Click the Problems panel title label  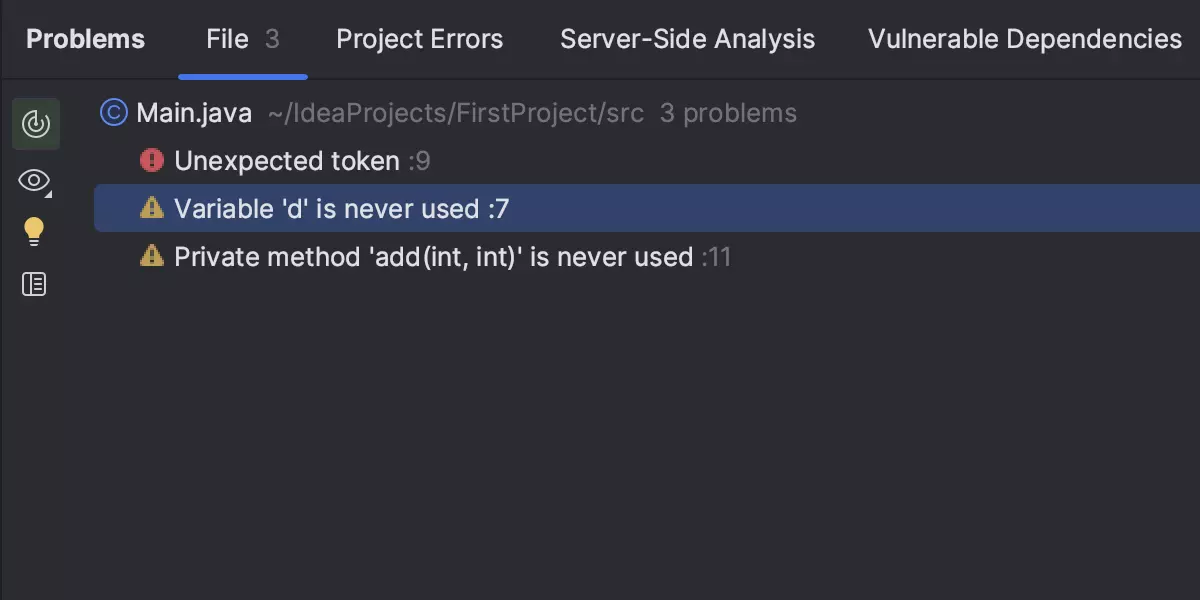click(x=85, y=39)
